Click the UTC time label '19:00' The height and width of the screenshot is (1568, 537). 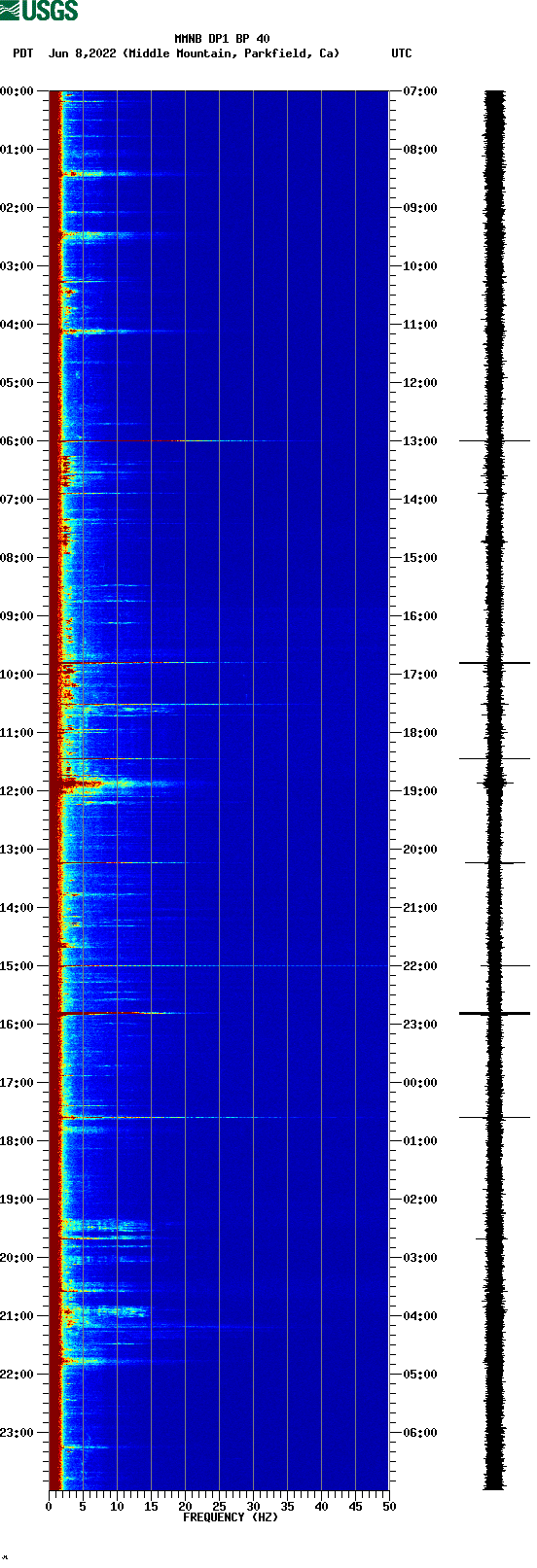[x=420, y=791]
